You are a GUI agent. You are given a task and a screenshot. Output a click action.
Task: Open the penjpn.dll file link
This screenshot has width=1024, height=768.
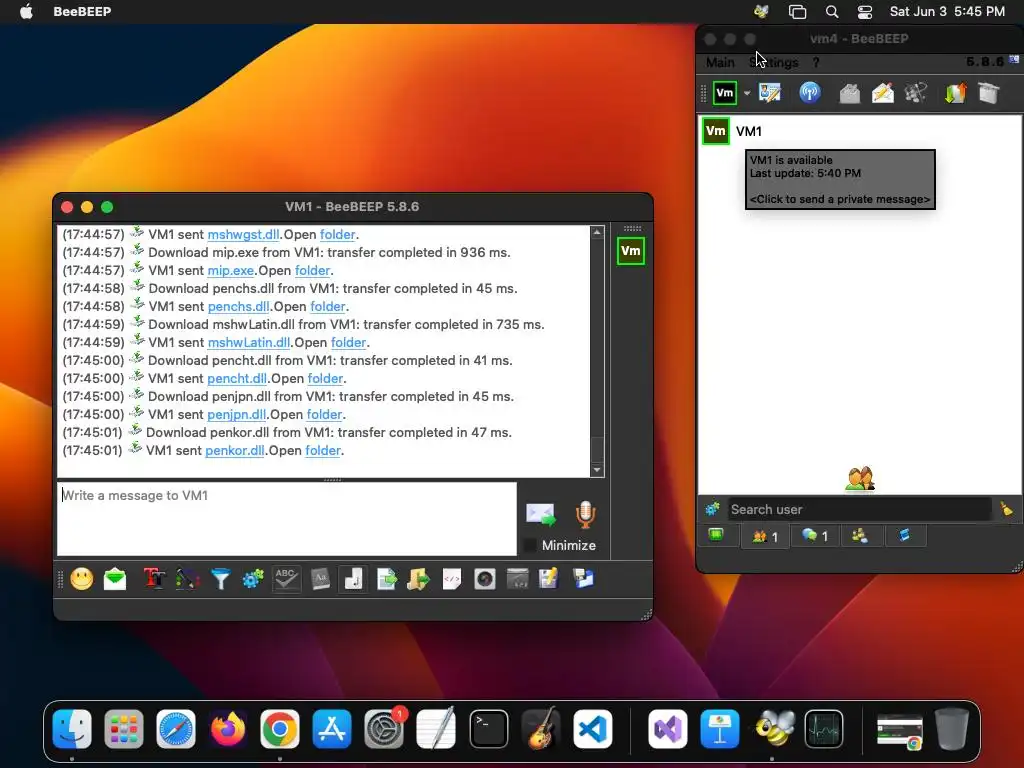[x=236, y=414]
